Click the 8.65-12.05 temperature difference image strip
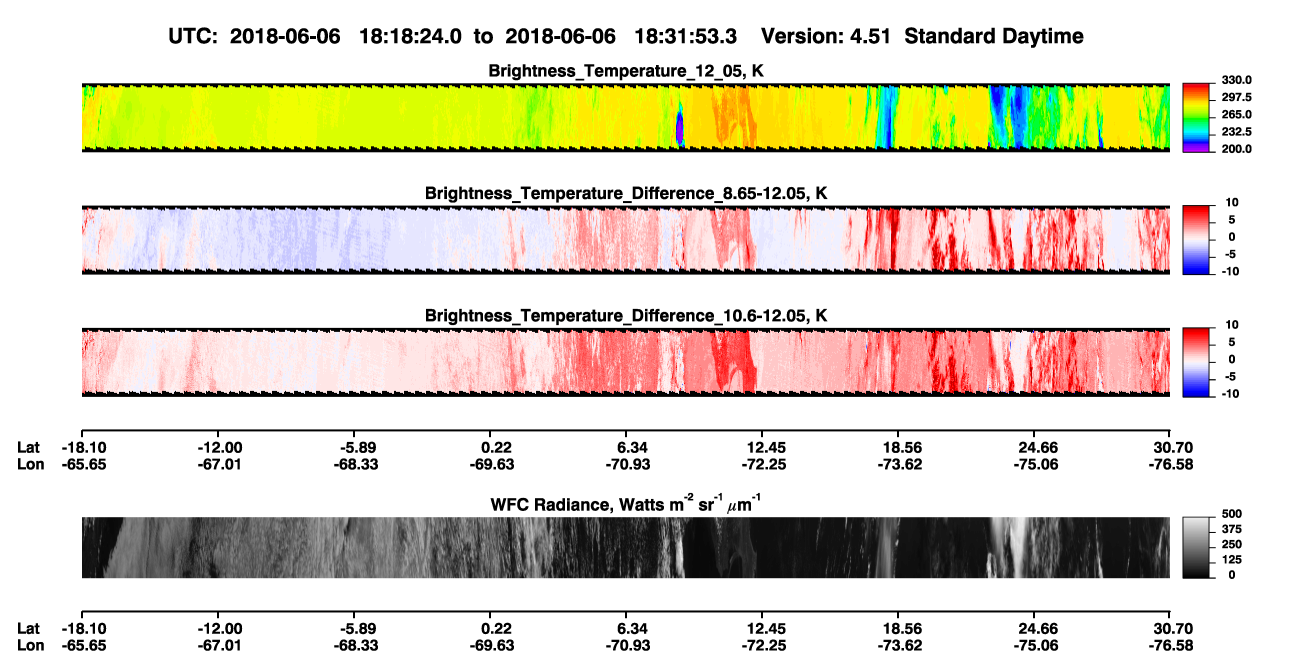The image size is (1300, 667). 625,240
